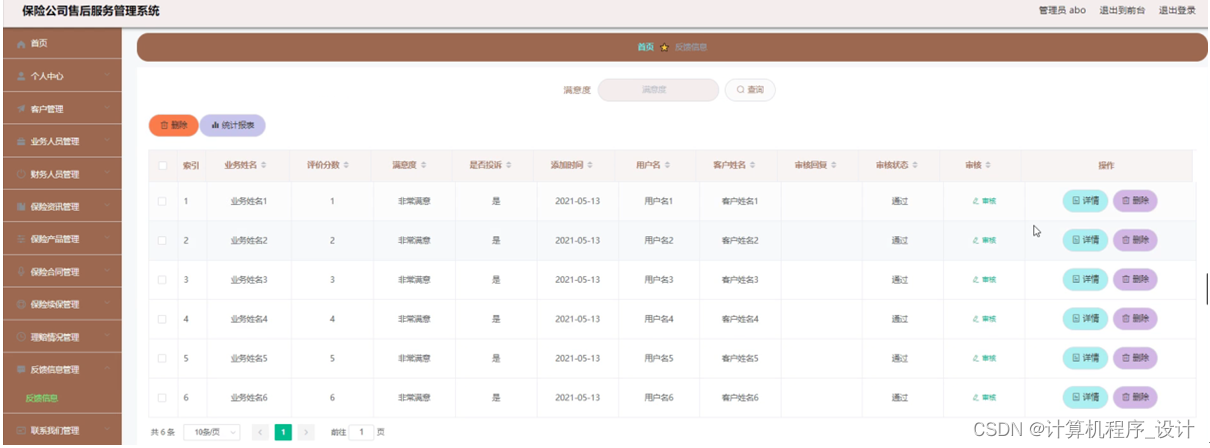Sort by the 审核状态 column sort arrows
This screenshot has width=1210, height=448.
click(916, 165)
